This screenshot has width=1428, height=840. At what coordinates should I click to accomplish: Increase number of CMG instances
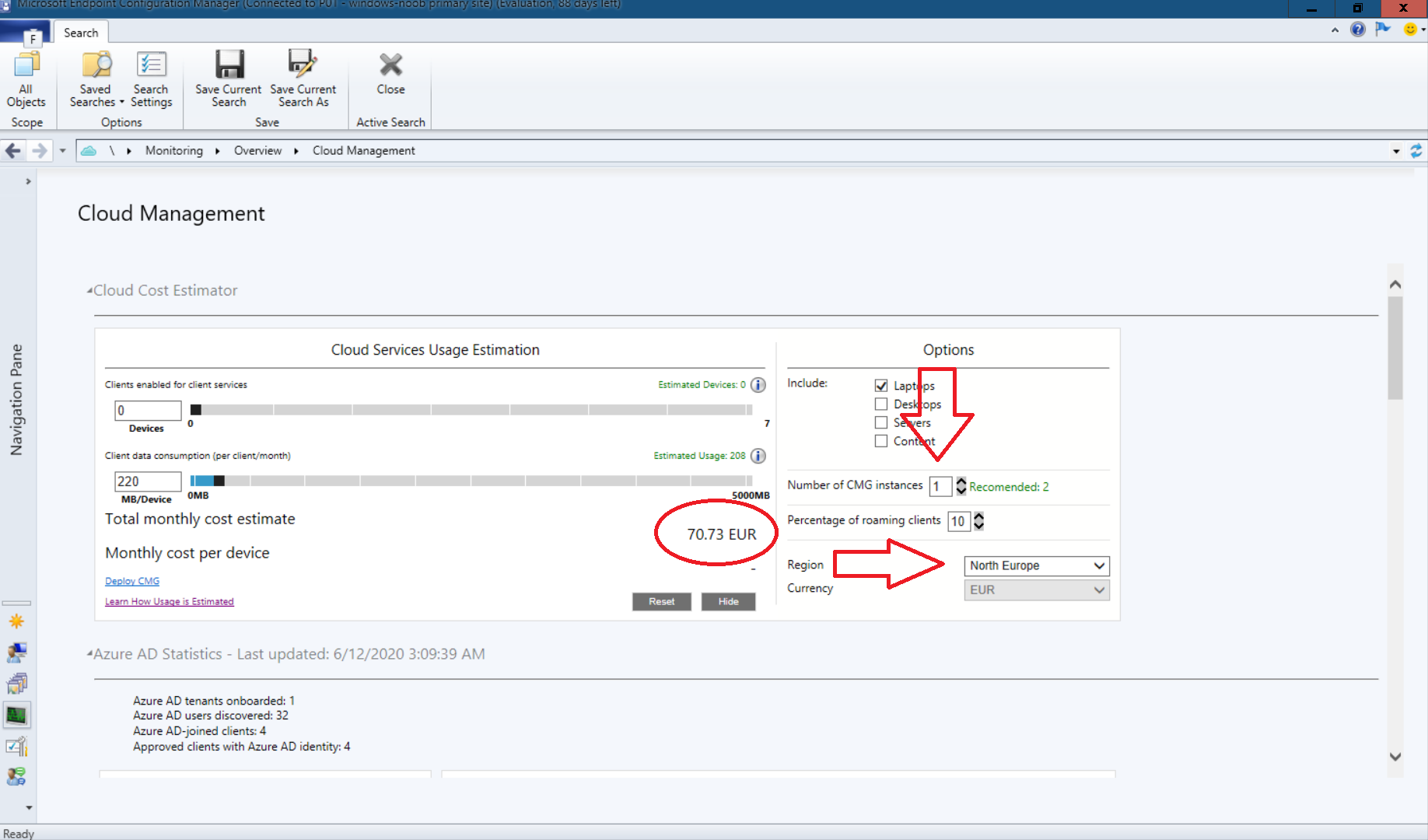tap(961, 481)
